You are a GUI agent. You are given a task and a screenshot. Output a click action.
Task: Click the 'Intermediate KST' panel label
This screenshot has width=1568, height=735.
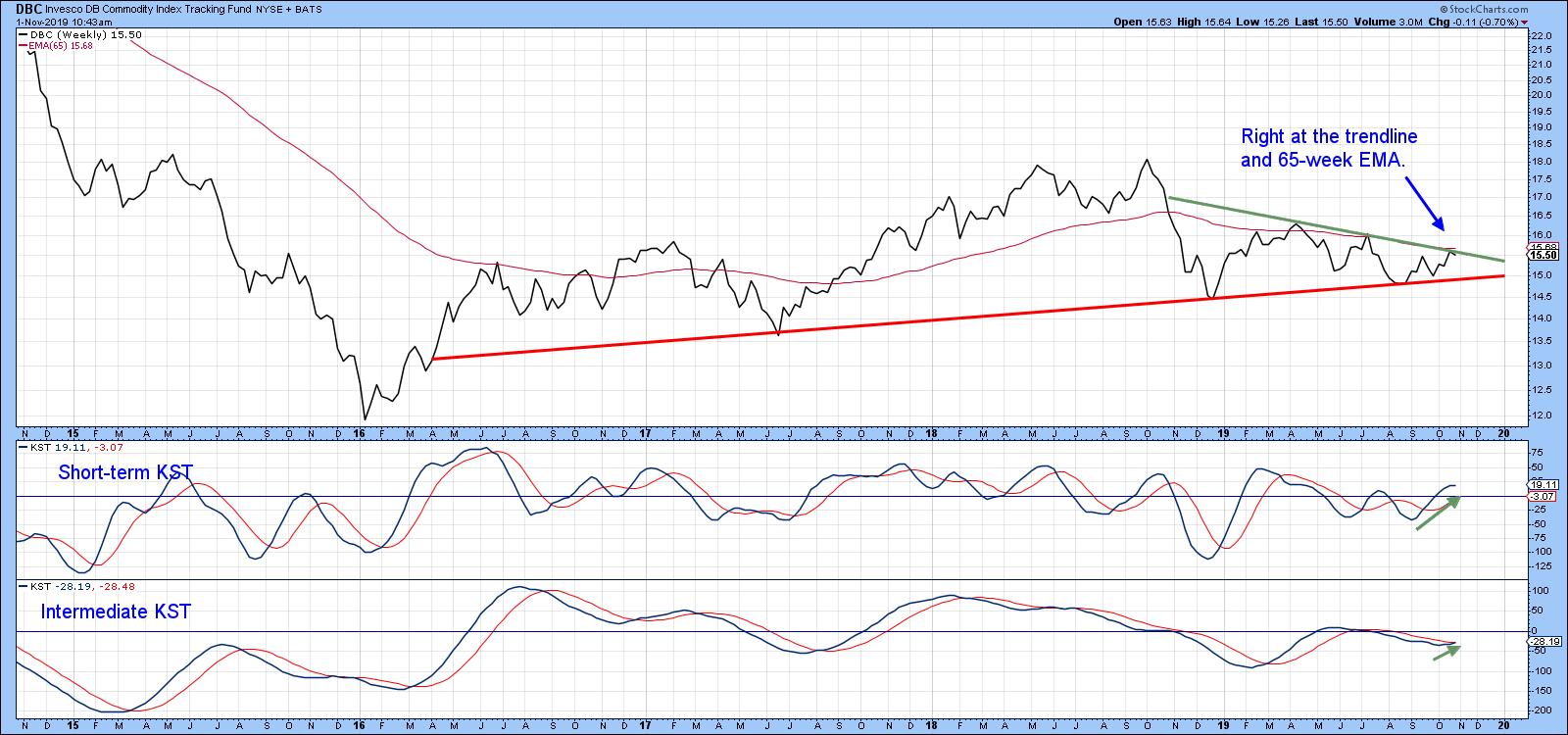click(x=116, y=612)
